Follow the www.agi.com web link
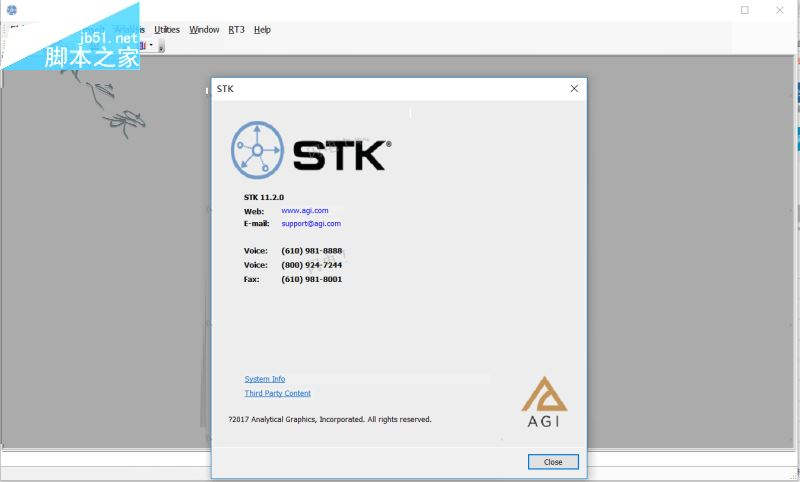The height and width of the screenshot is (482, 800). point(305,210)
